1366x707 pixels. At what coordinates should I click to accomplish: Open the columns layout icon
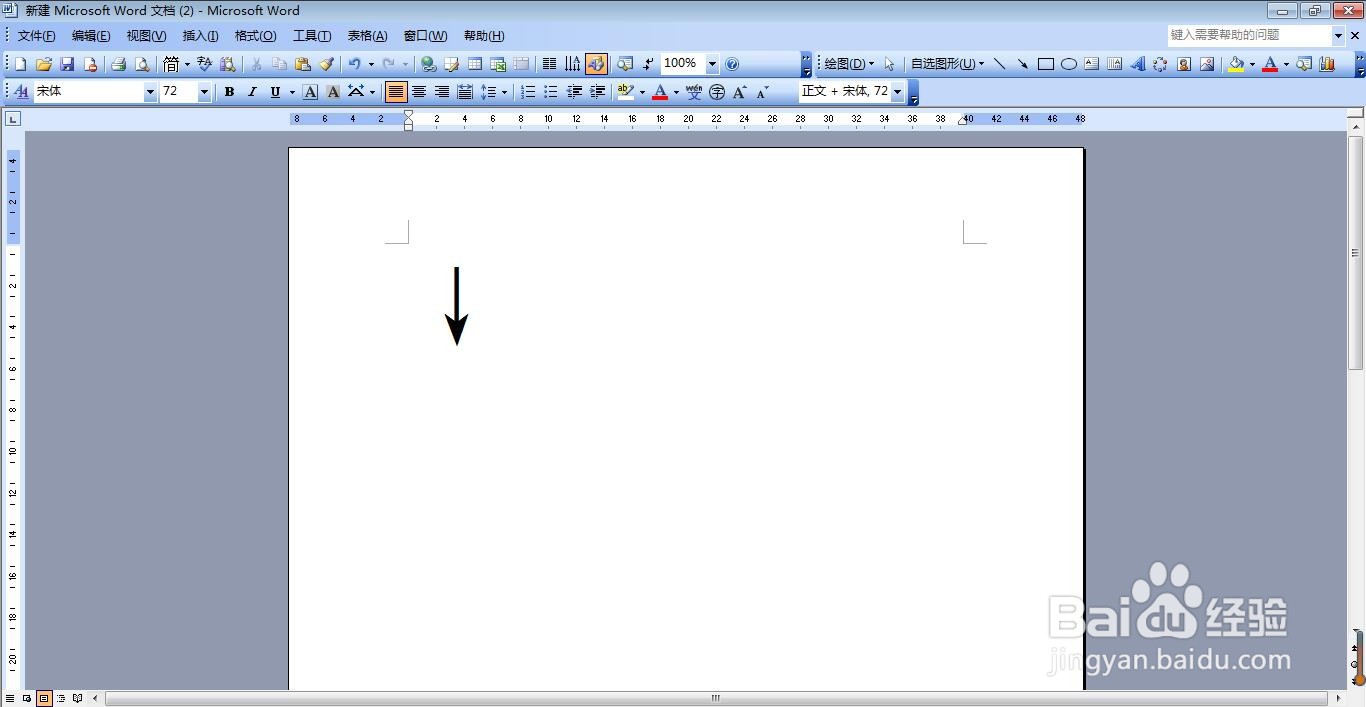pyautogui.click(x=549, y=64)
